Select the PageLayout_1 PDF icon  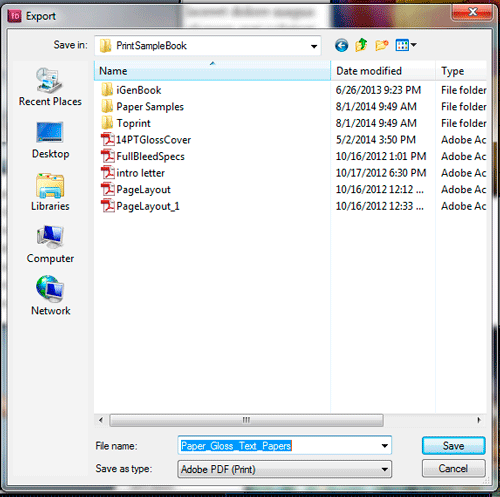pos(108,206)
